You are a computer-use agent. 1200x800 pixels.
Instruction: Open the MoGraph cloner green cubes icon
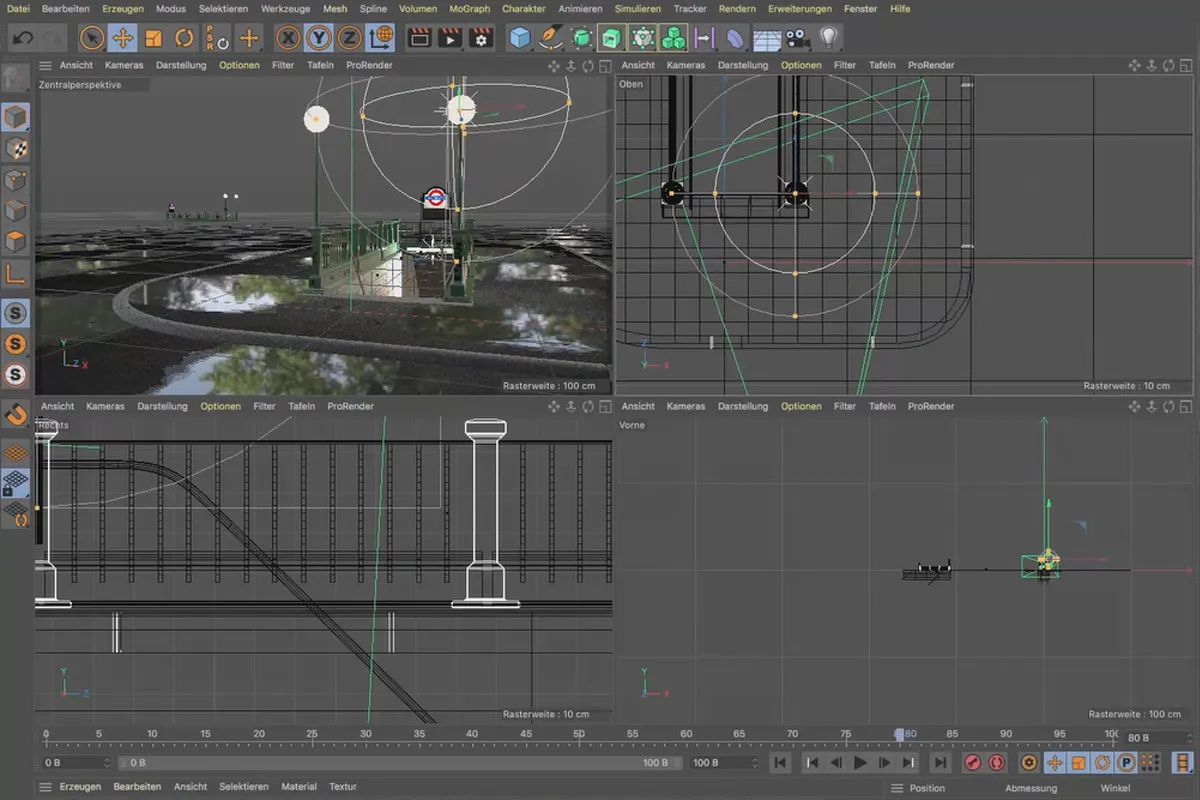tap(674, 38)
